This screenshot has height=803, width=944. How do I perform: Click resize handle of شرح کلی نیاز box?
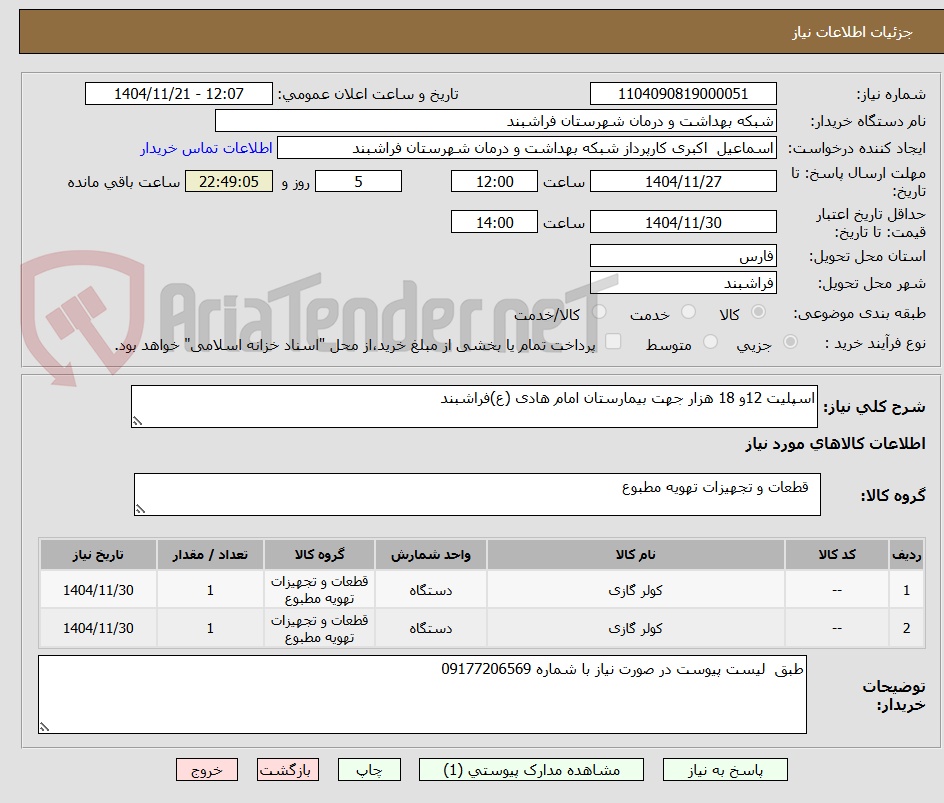coord(138,421)
